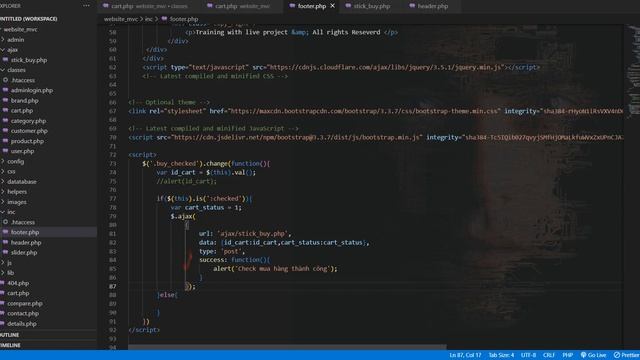Open customer.php in the file tree
The height and width of the screenshot is (360, 640).
tap(29, 131)
